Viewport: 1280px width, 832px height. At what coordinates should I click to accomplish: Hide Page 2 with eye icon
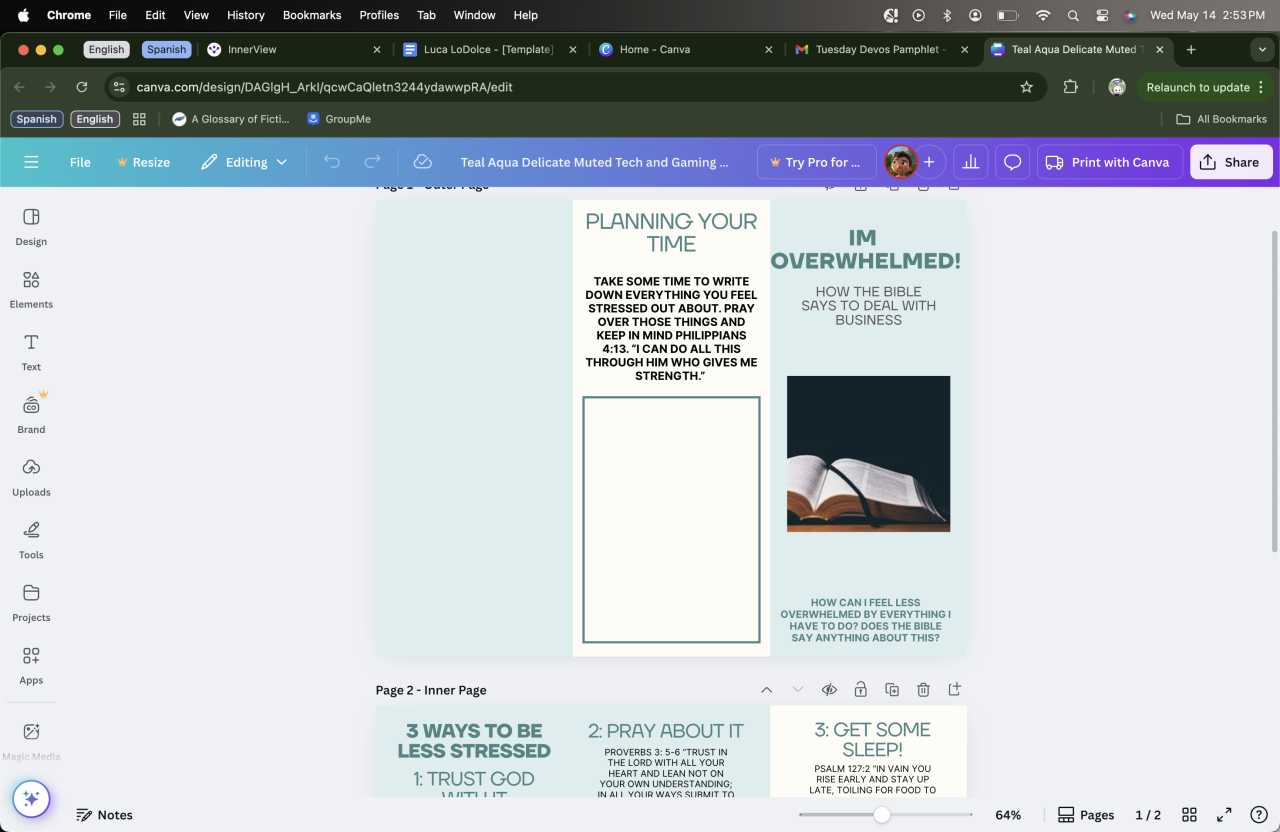(829, 690)
